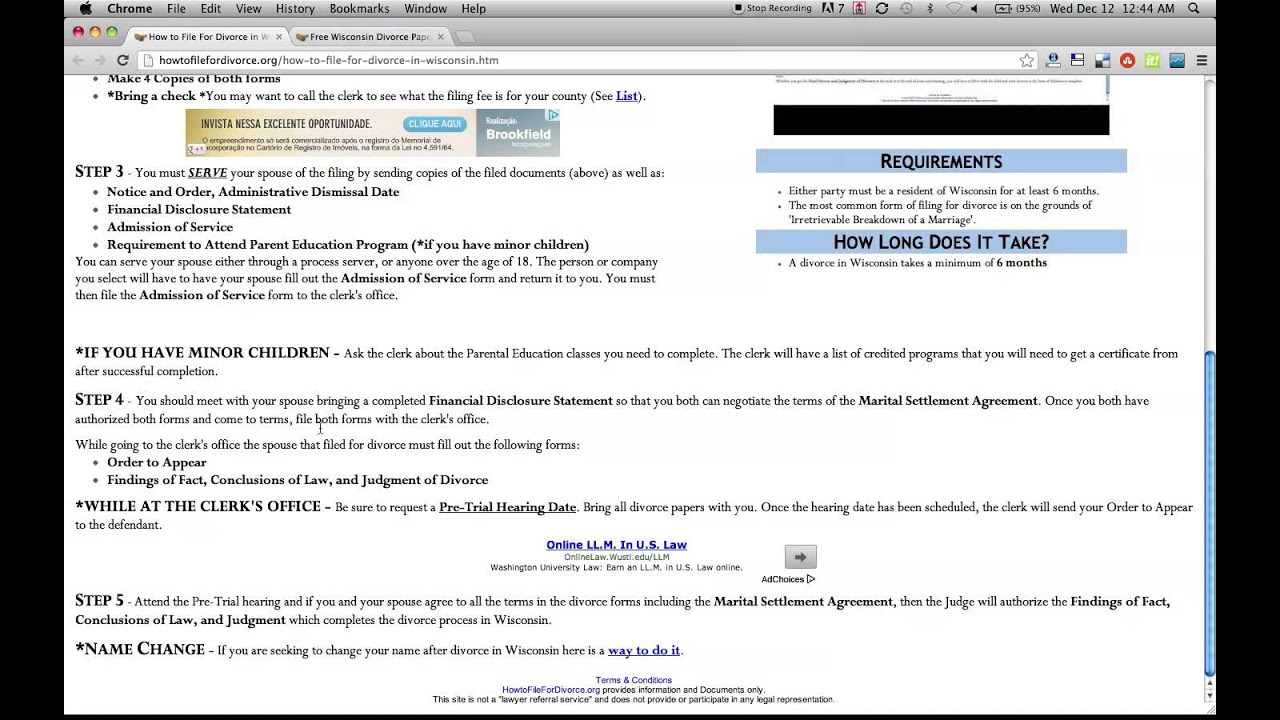The width and height of the screenshot is (1280, 720).
Task: Click the 'Findings of Fact, Conclusions of Law' bullet
Action: tap(298, 480)
